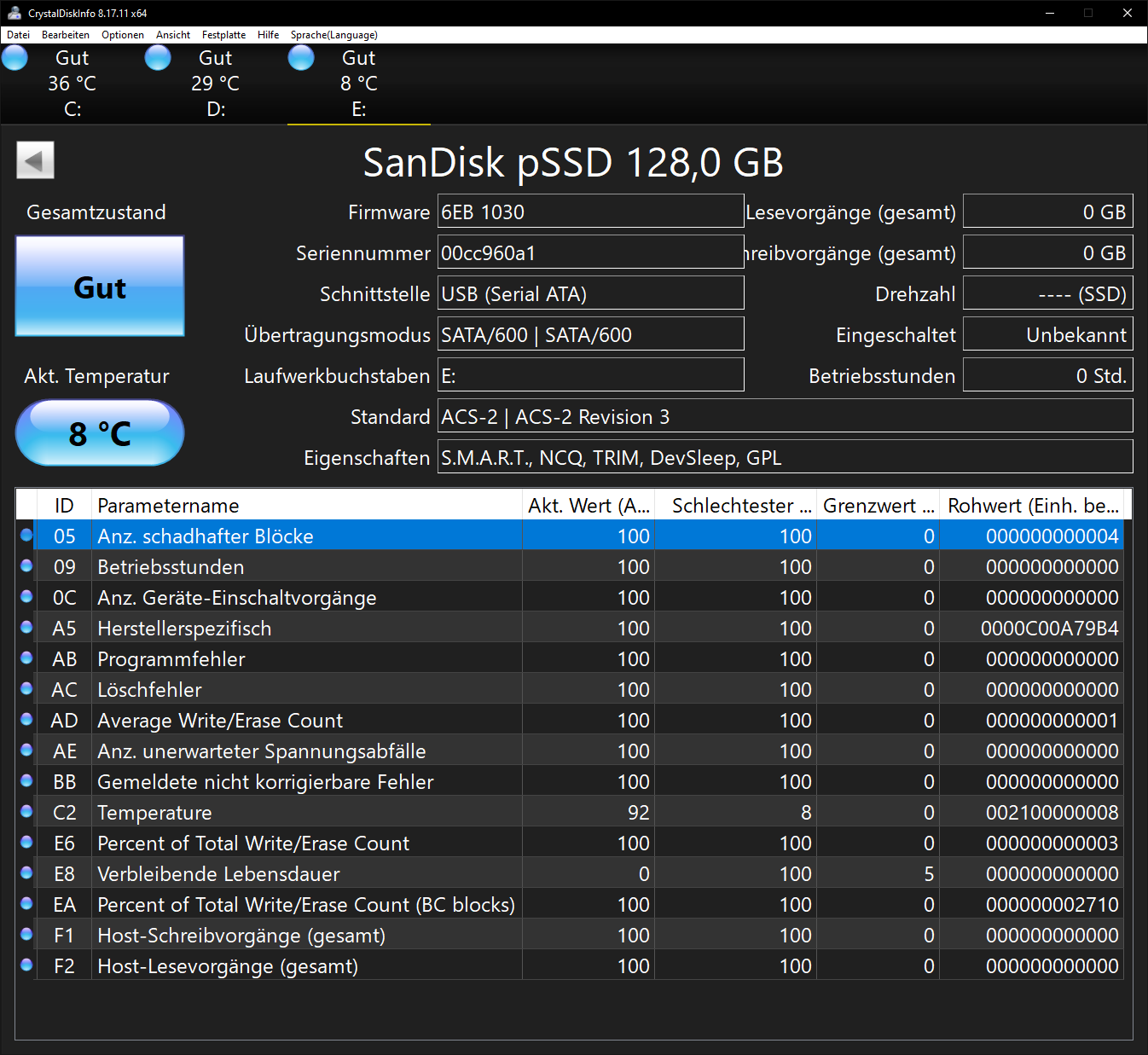The image size is (1148, 1055).
Task: Select the E: drive status orb
Action: tap(301, 58)
